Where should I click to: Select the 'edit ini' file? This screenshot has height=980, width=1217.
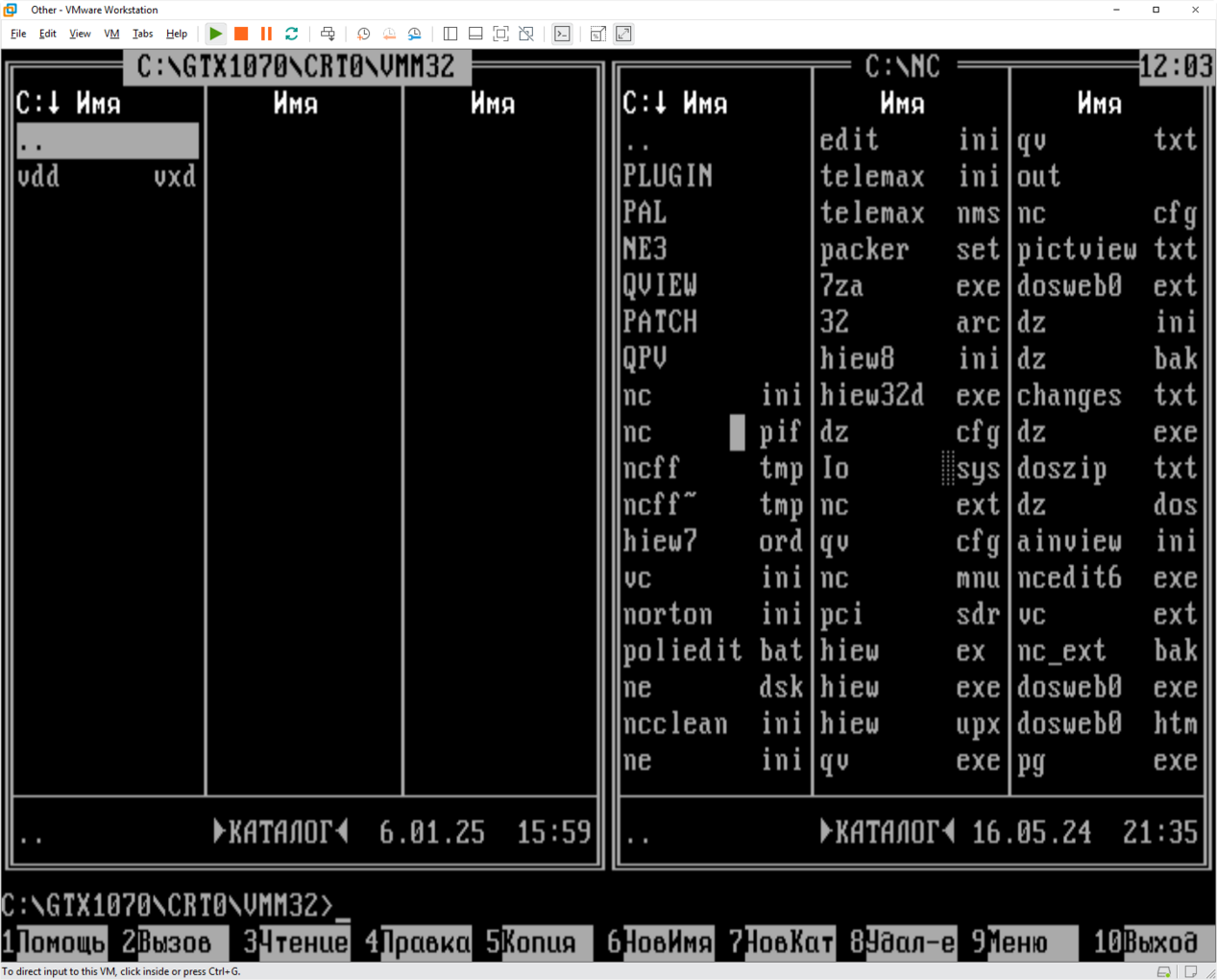910,140
